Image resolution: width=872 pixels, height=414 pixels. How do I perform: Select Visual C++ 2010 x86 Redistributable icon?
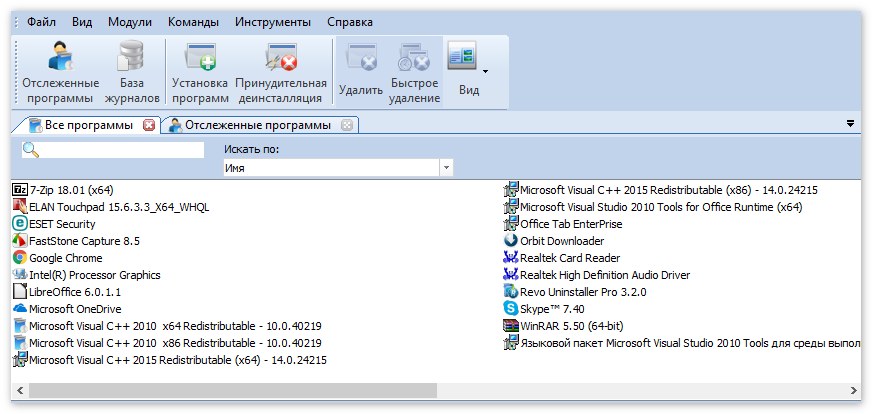coord(19,342)
